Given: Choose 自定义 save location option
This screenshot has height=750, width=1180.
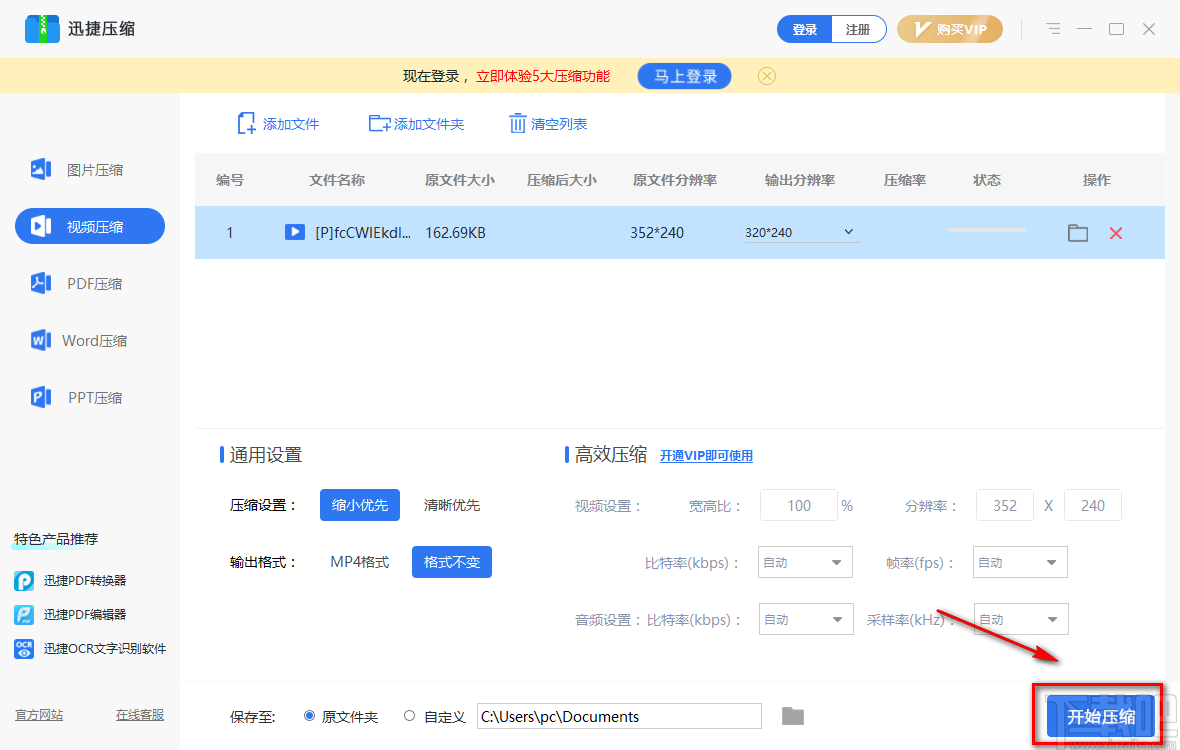Looking at the screenshot, I should pyautogui.click(x=410, y=716).
